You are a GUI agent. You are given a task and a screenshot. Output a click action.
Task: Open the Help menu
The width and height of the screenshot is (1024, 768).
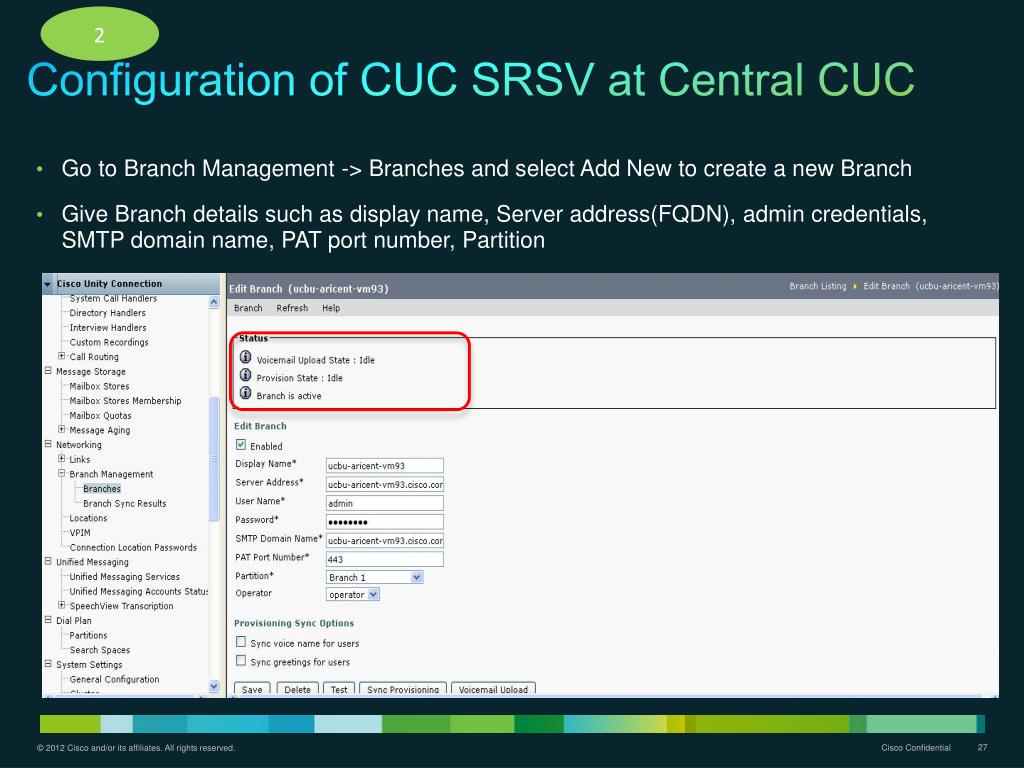click(x=331, y=308)
